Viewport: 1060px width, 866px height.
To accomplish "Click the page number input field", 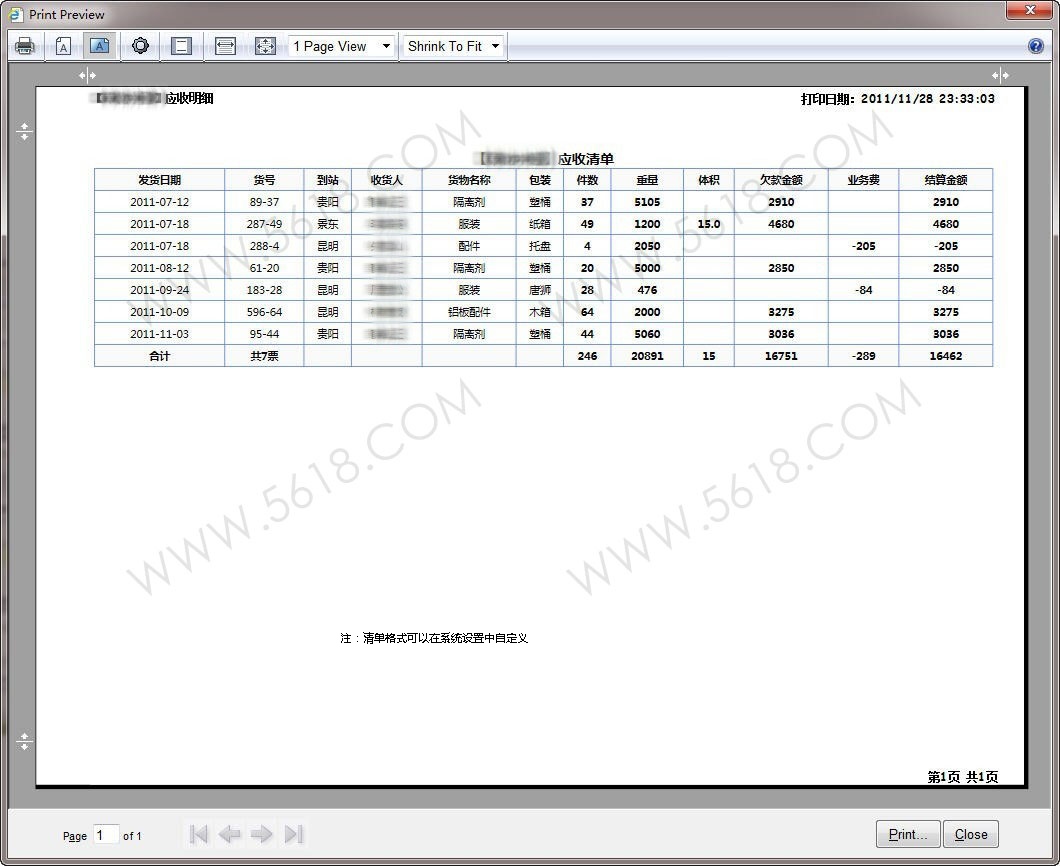I will pyautogui.click(x=106, y=834).
